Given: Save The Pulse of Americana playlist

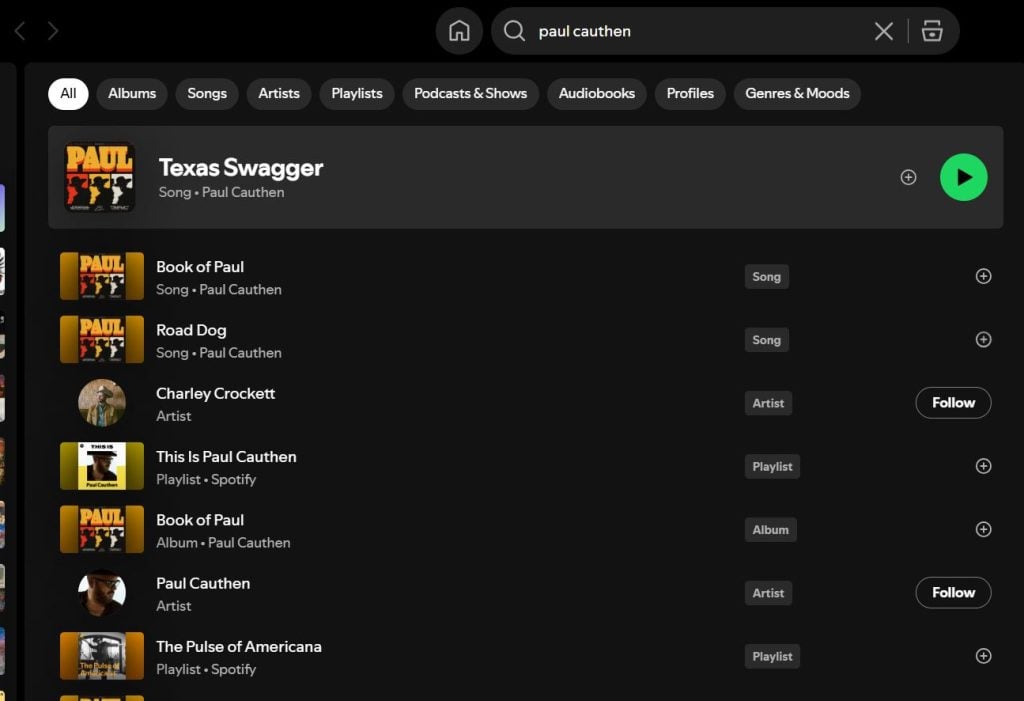Looking at the screenshot, I should (983, 656).
